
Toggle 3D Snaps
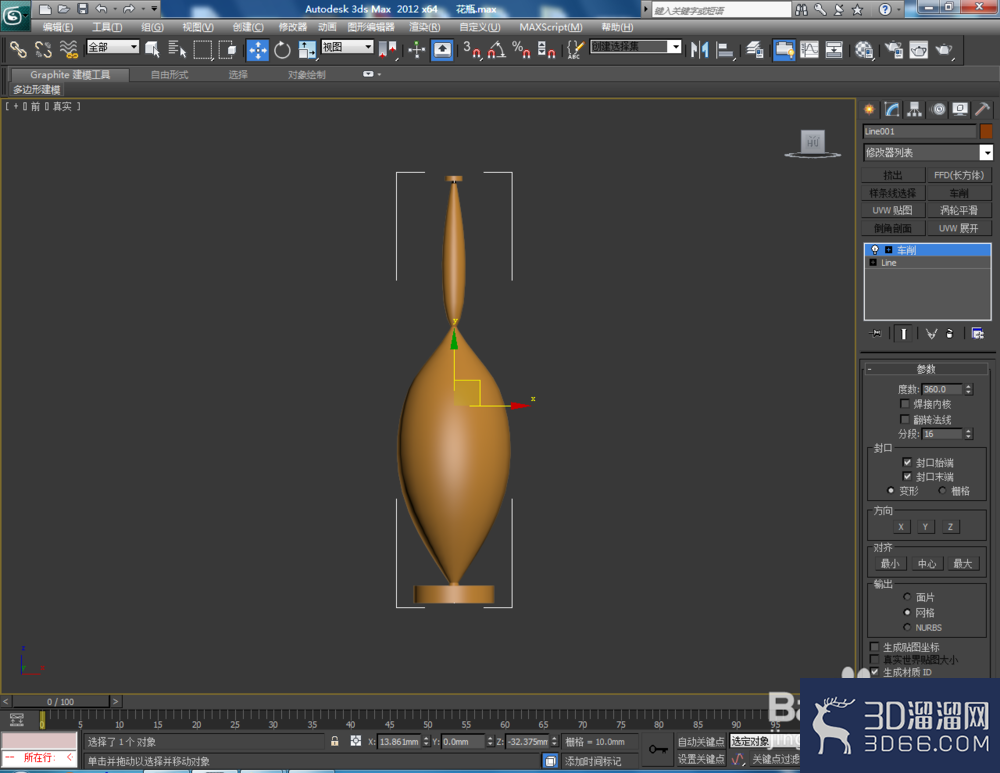pos(472,50)
